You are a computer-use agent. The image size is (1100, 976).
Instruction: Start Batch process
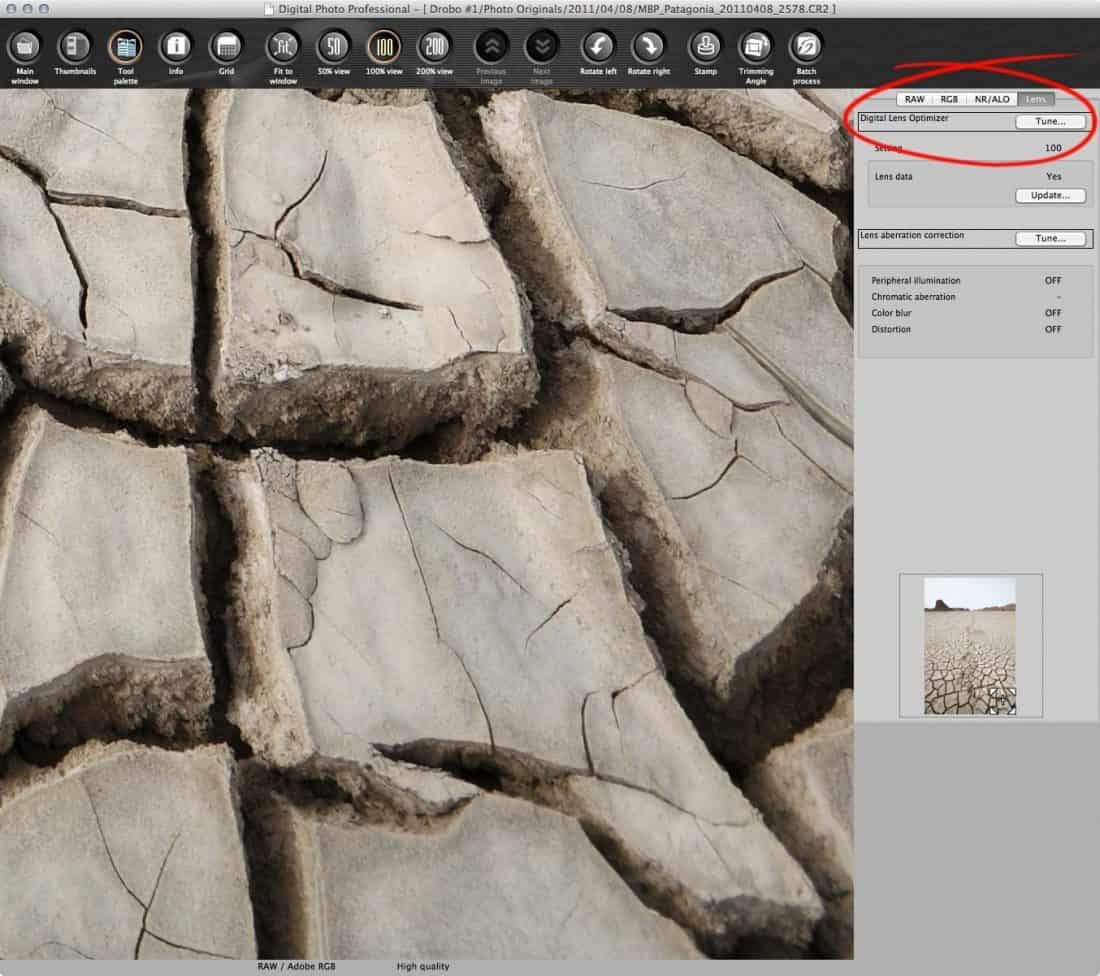[x=806, y=47]
